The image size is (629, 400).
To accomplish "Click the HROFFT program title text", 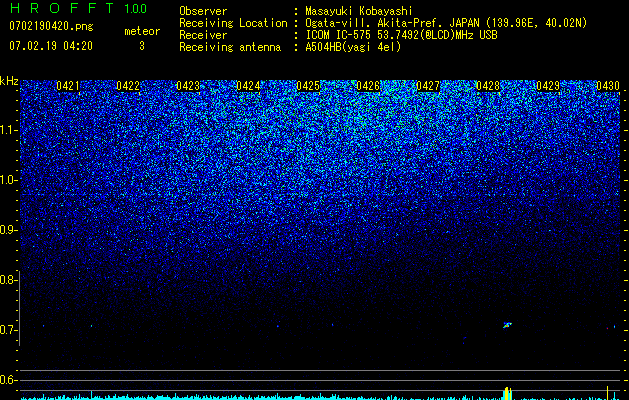I will click(x=62, y=8).
